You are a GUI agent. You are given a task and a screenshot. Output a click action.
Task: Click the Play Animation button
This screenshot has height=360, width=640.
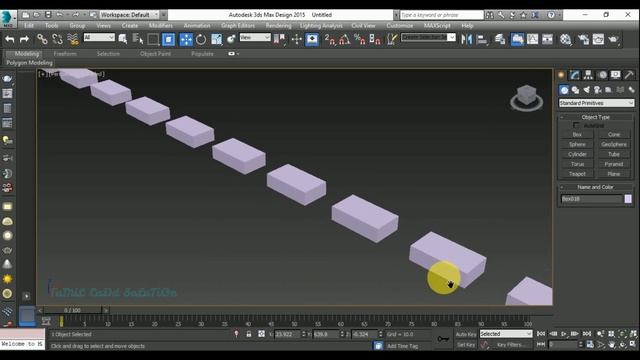tap(564, 334)
